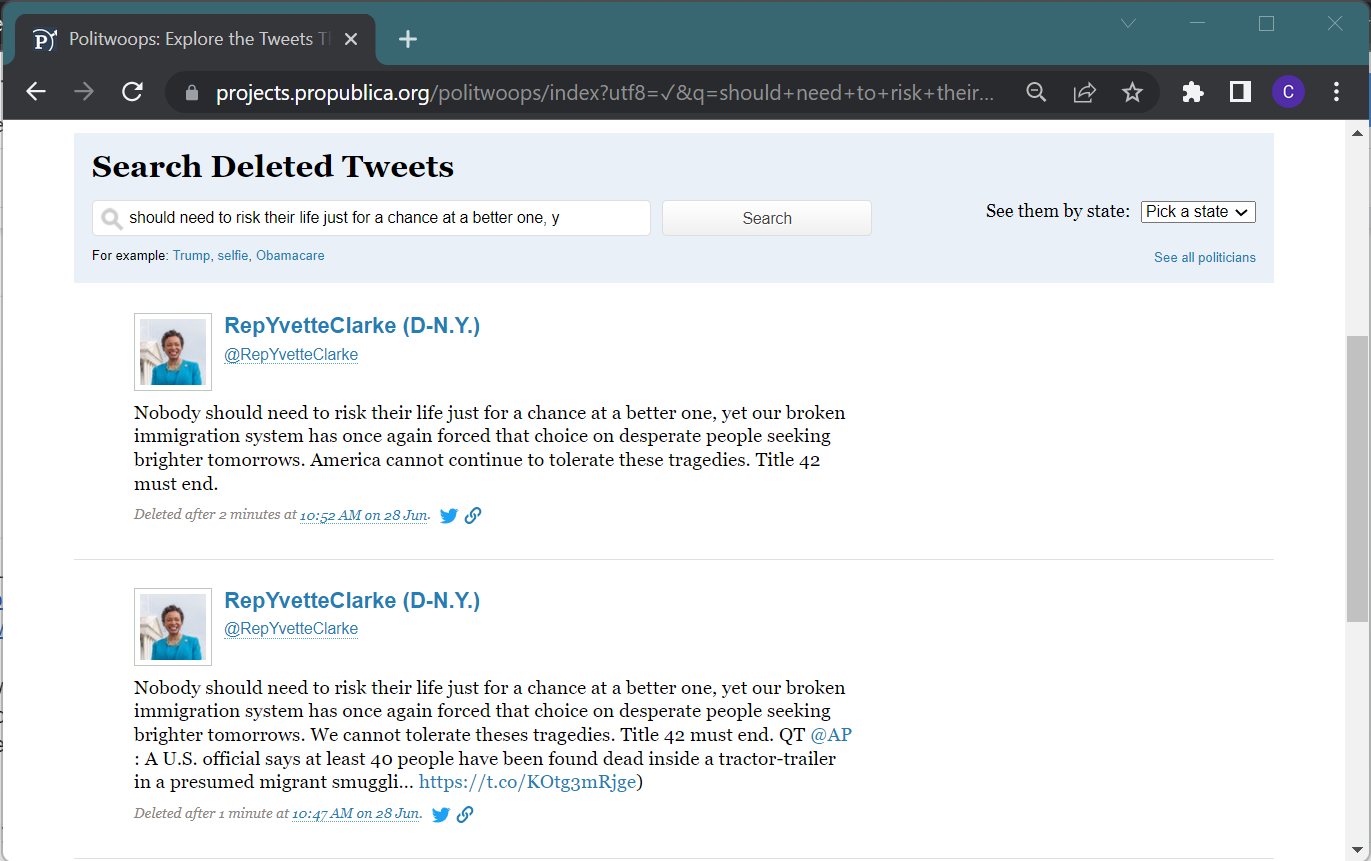This screenshot has height=861, width=1371.
Task: Open See all politicians link
Action: pos(1205,258)
